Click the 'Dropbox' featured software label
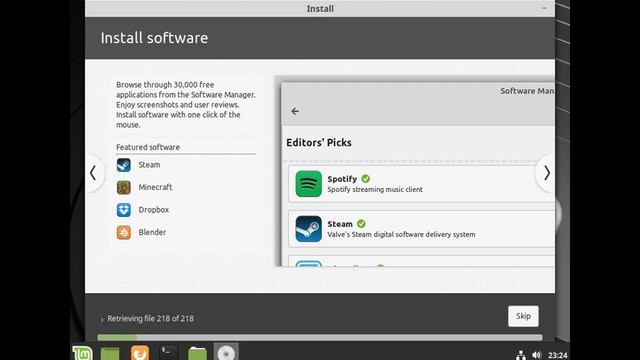640x360 pixels. [x=153, y=210]
